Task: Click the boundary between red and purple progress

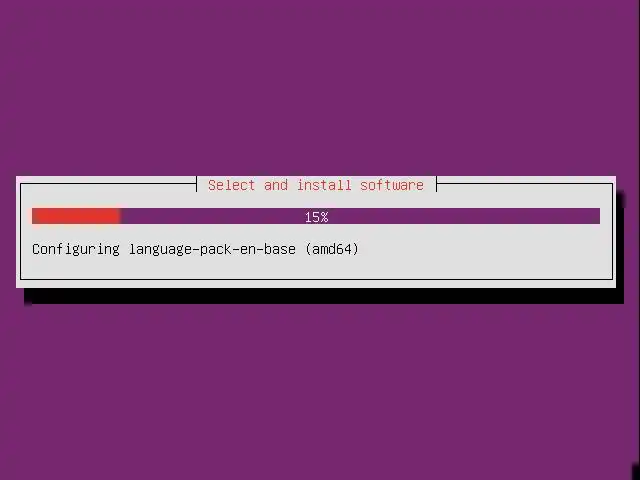Action: (x=120, y=216)
